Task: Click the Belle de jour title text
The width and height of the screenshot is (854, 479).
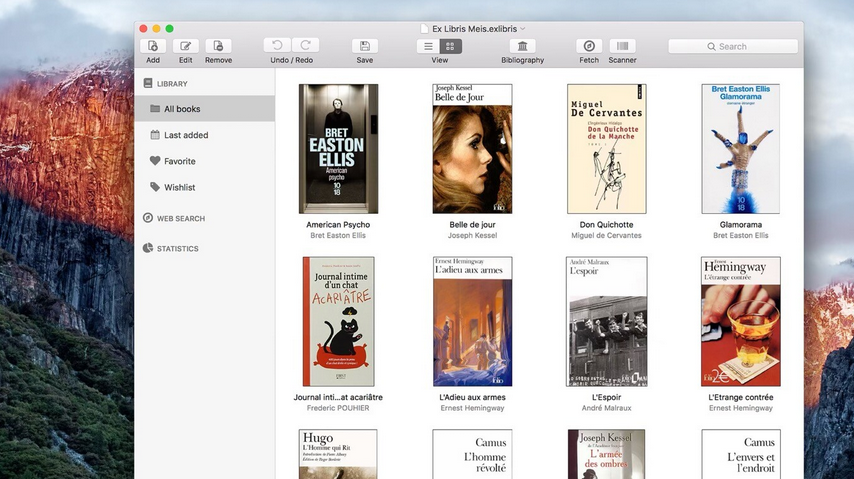Action: click(x=472, y=225)
